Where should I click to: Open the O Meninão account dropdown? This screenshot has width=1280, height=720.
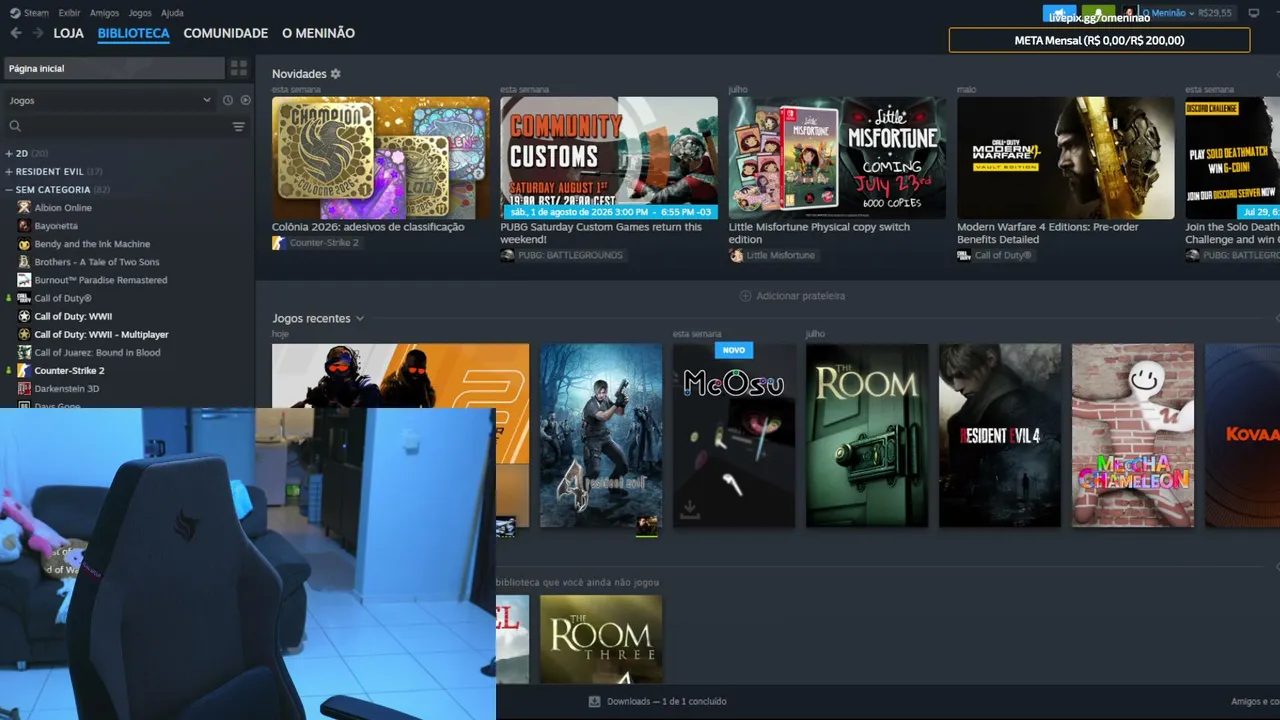tap(1167, 13)
